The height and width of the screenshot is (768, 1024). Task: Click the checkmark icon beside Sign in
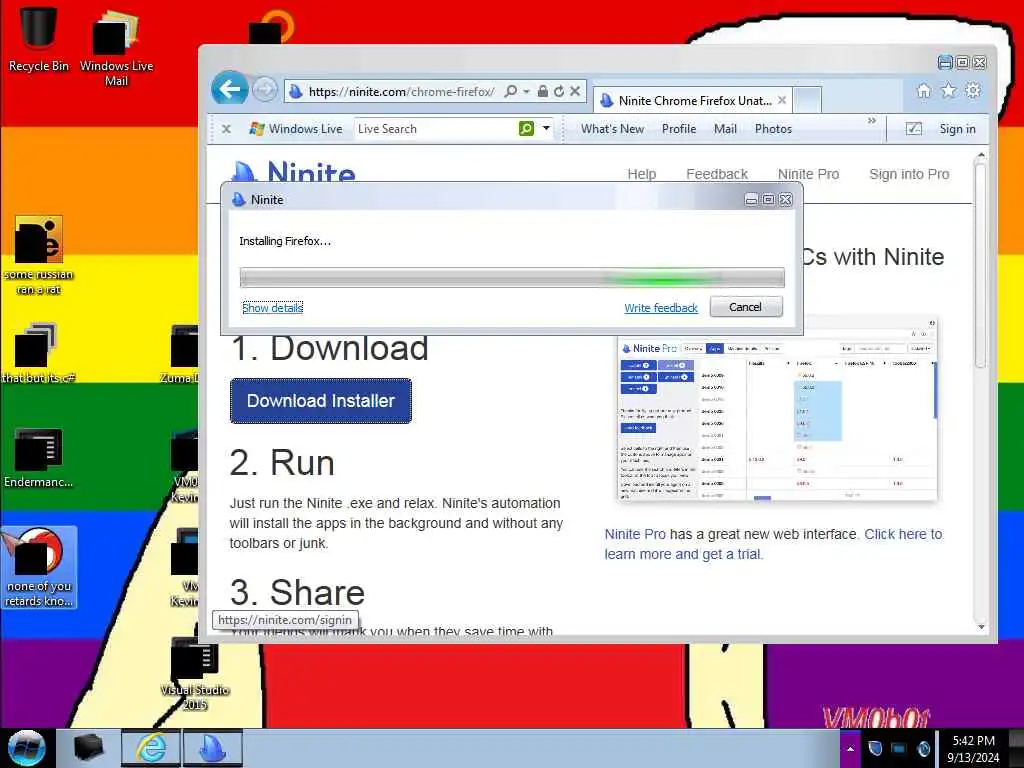point(914,129)
